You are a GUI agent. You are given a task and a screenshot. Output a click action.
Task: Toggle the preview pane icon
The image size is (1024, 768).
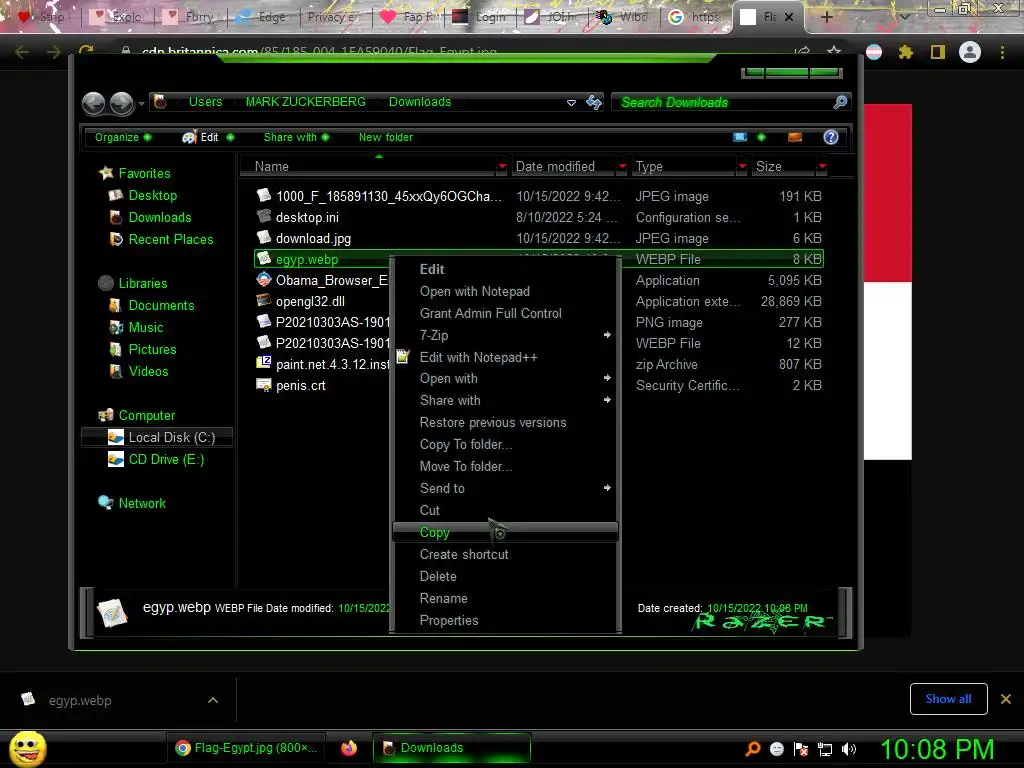pos(795,137)
